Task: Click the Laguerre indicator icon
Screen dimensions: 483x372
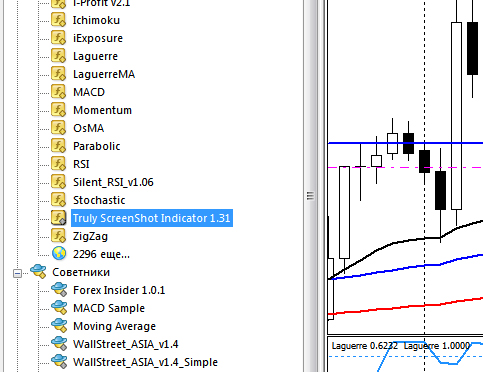Action: (x=58, y=56)
